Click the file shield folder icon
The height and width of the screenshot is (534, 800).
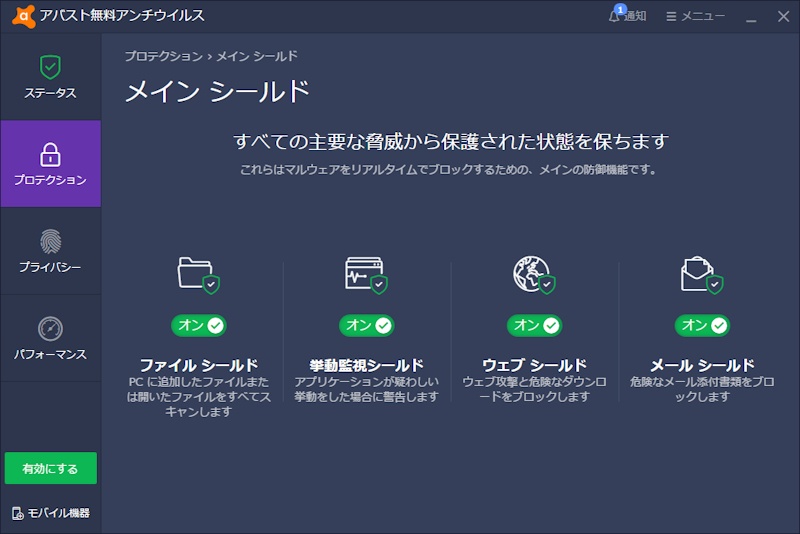pyautogui.click(x=198, y=275)
